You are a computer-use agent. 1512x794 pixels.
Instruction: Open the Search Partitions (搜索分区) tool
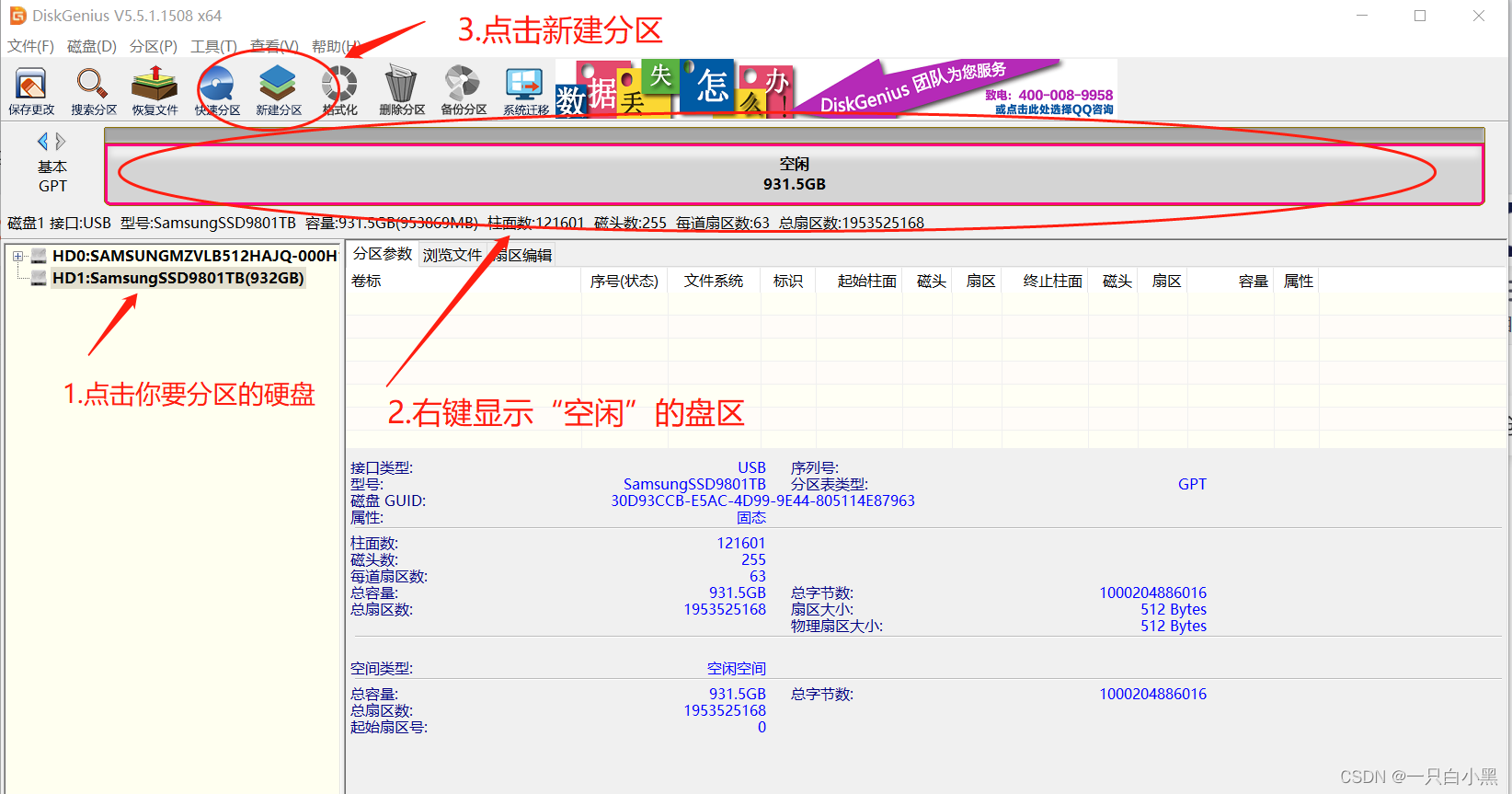pyautogui.click(x=93, y=90)
